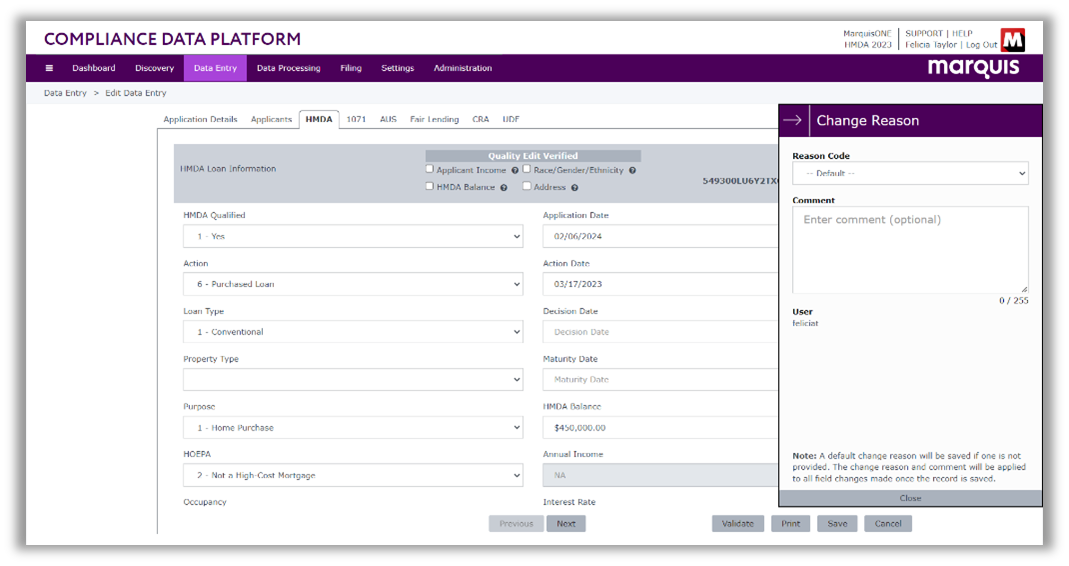Show Address help icon
Image resolution: width=1069 pixels, height=566 pixels.
click(575, 188)
